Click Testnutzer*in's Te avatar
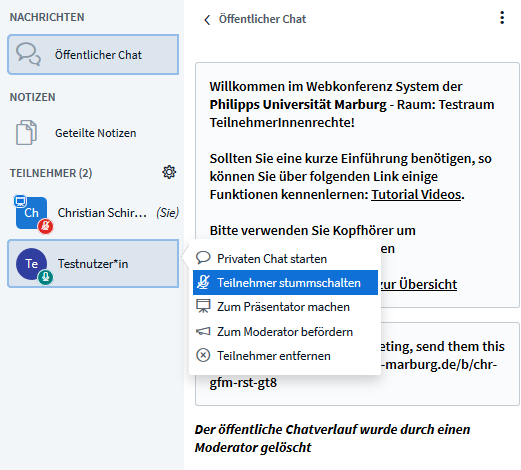Screen dimensions: 521x470 pyautogui.click(x=32, y=264)
